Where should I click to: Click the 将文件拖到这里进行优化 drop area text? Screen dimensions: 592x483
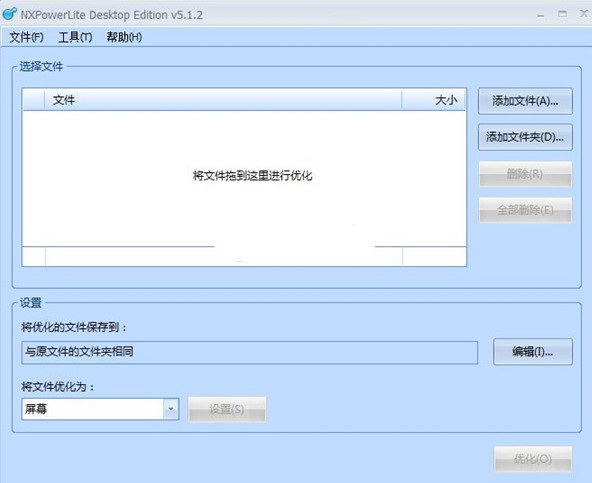pyautogui.click(x=253, y=176)
